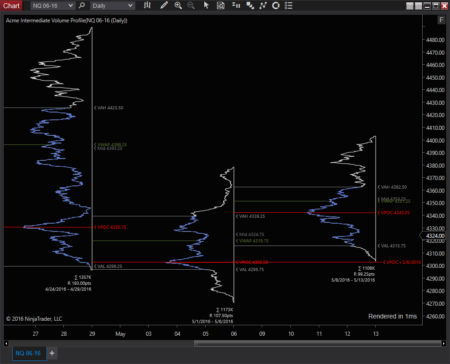Click the zoom in magnifier icon
Screen dimensions: 450x364
(178, 5)
